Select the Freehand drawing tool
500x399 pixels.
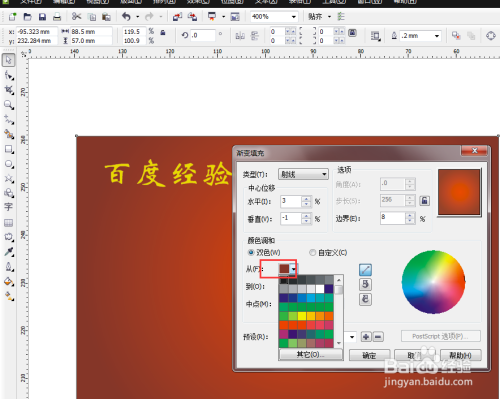(9, 119)
